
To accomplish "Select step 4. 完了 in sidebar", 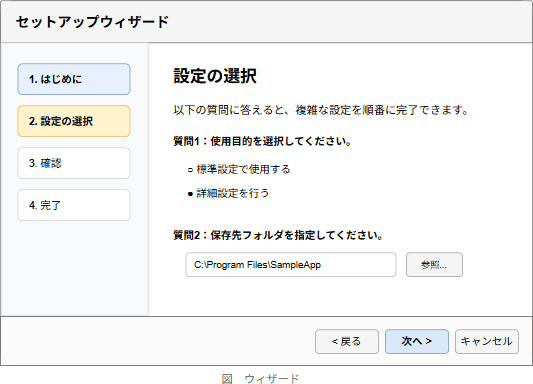I will click(74, 205).
